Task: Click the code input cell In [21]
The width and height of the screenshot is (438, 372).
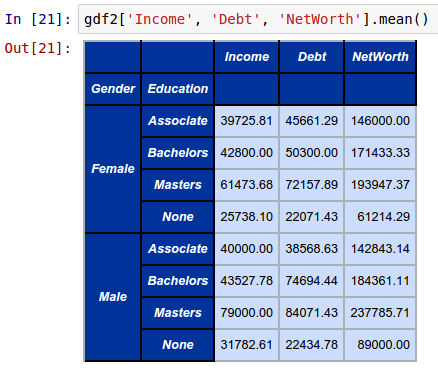Action: click(x=258, y=19)
